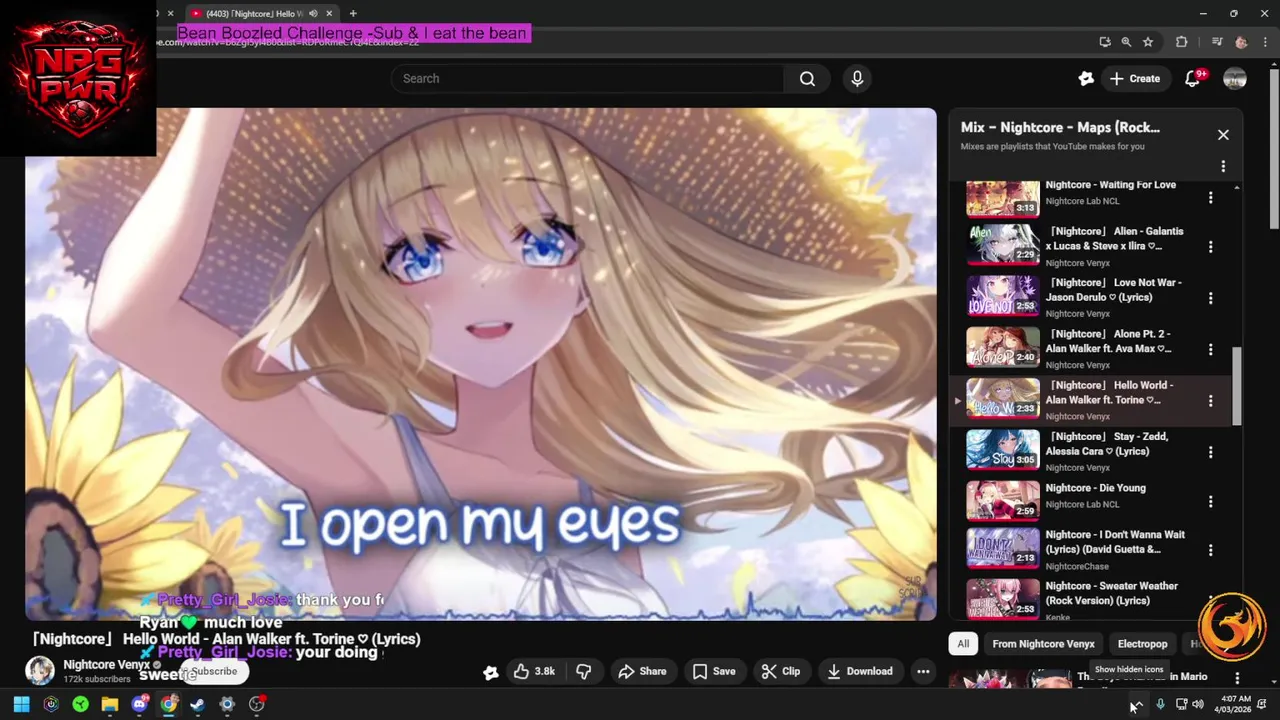The image size is (1280, 720).
Task: Open Discord from the taskbar
Action: pos(139,704)
